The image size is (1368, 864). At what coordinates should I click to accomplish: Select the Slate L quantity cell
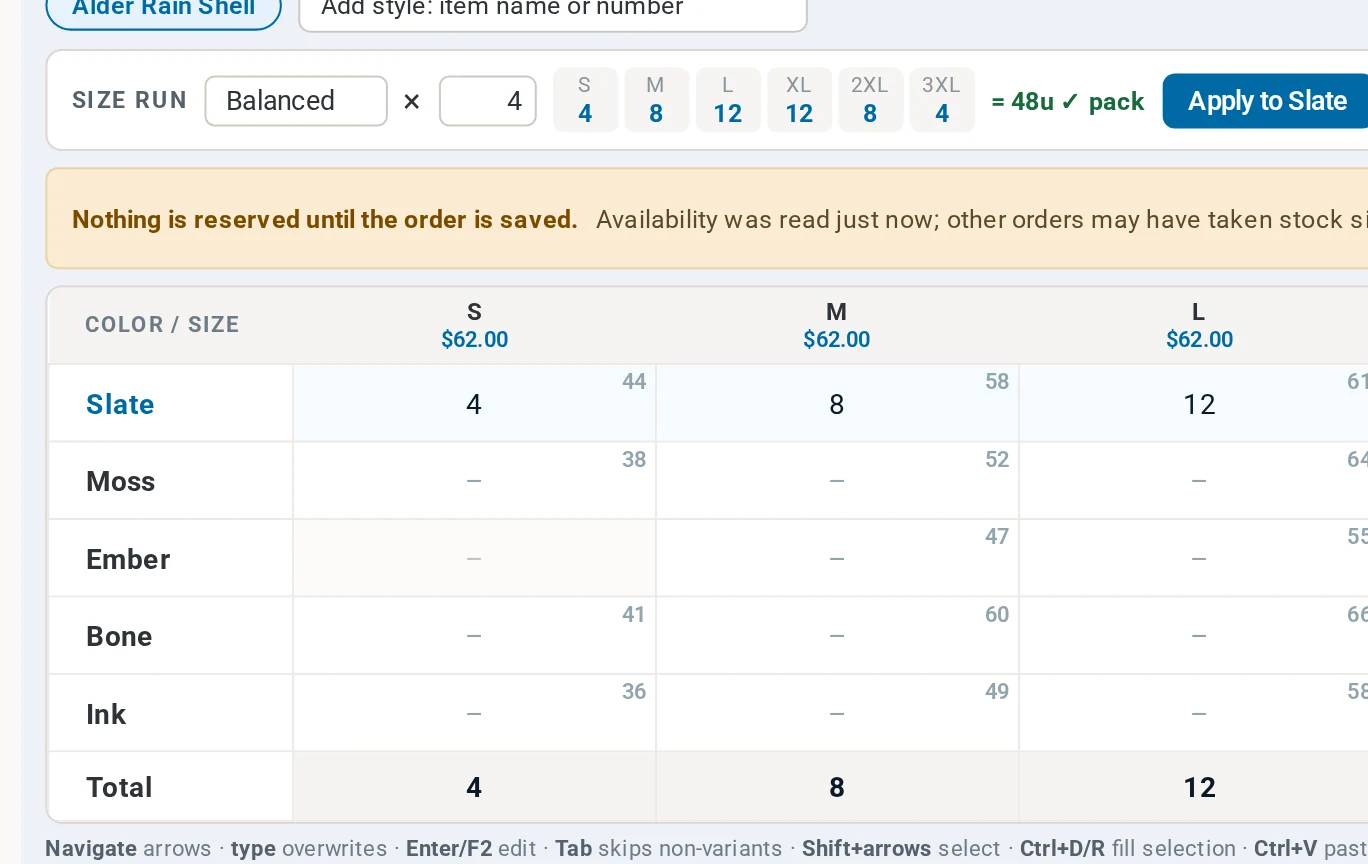[x=1194, y=404]
